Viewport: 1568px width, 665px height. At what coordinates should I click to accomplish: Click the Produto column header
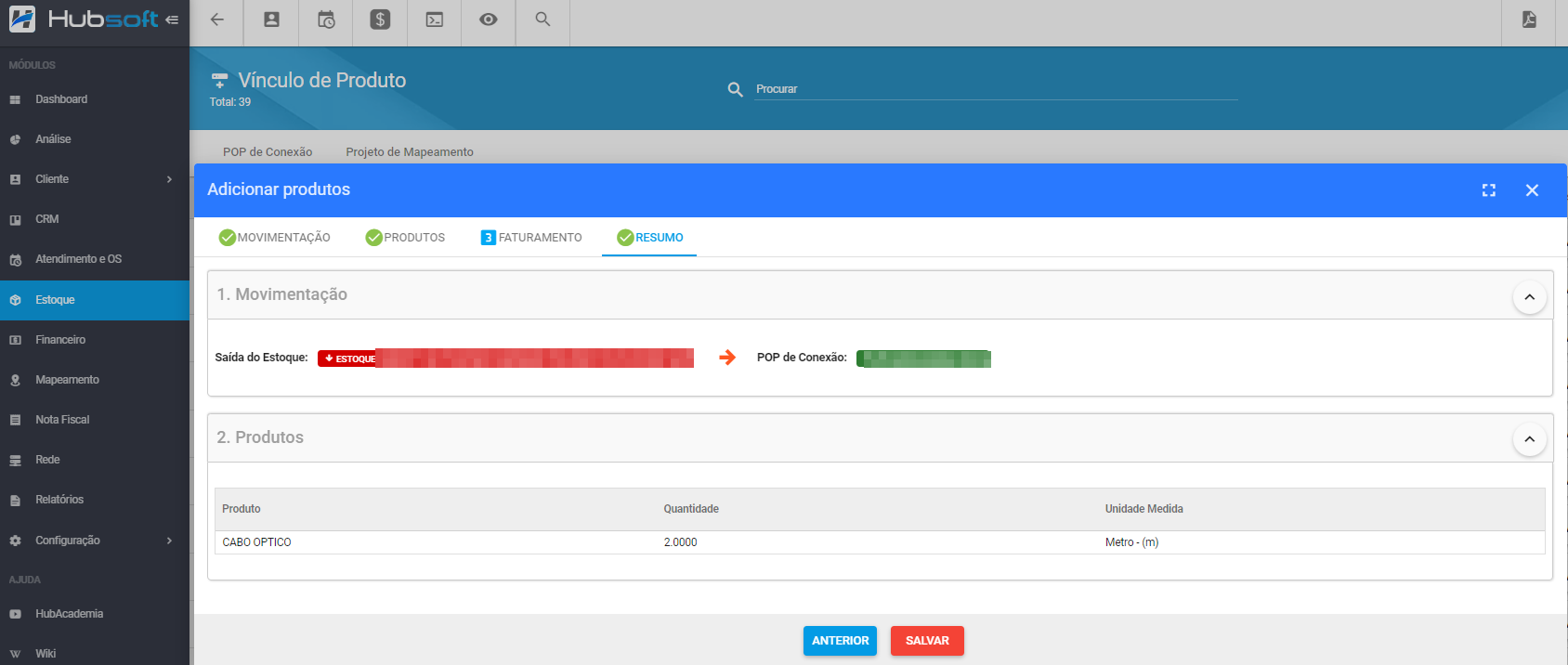[x=242, y=509]
